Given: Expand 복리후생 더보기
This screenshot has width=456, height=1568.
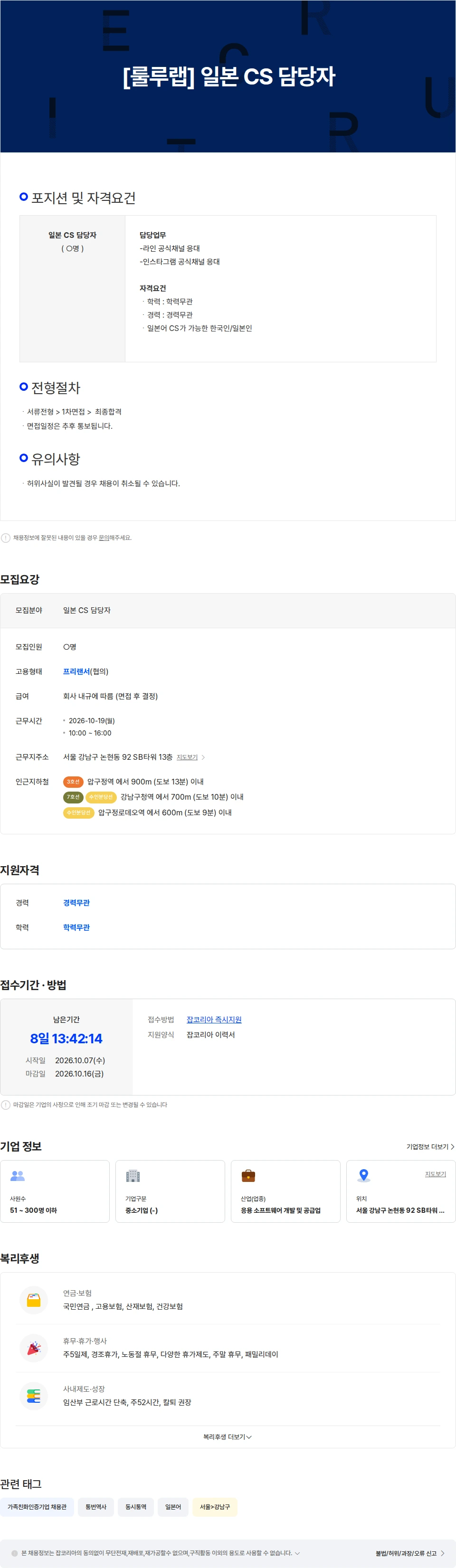Looking at the screenshot, I should click(x=228, y=1436).
